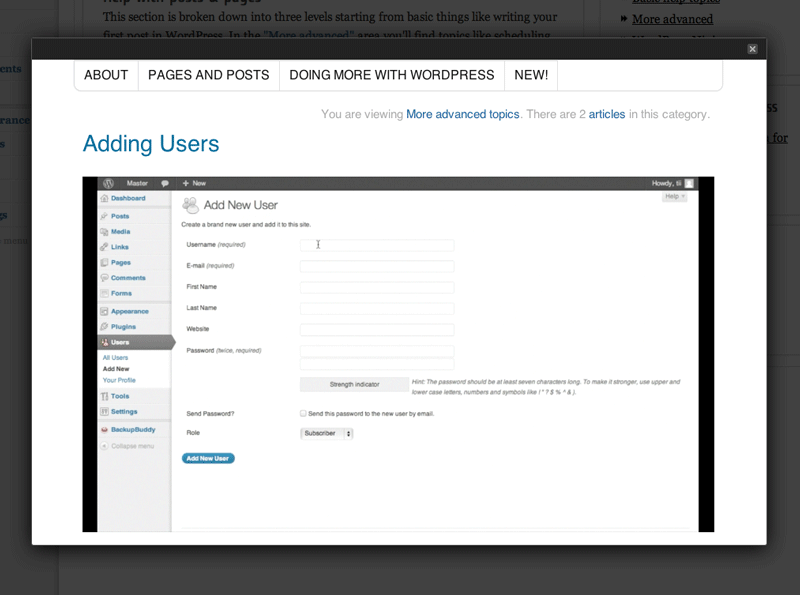Collapse the admin menu arrow
The height and width of the screenshot is (595, 800).
(105, 446)
